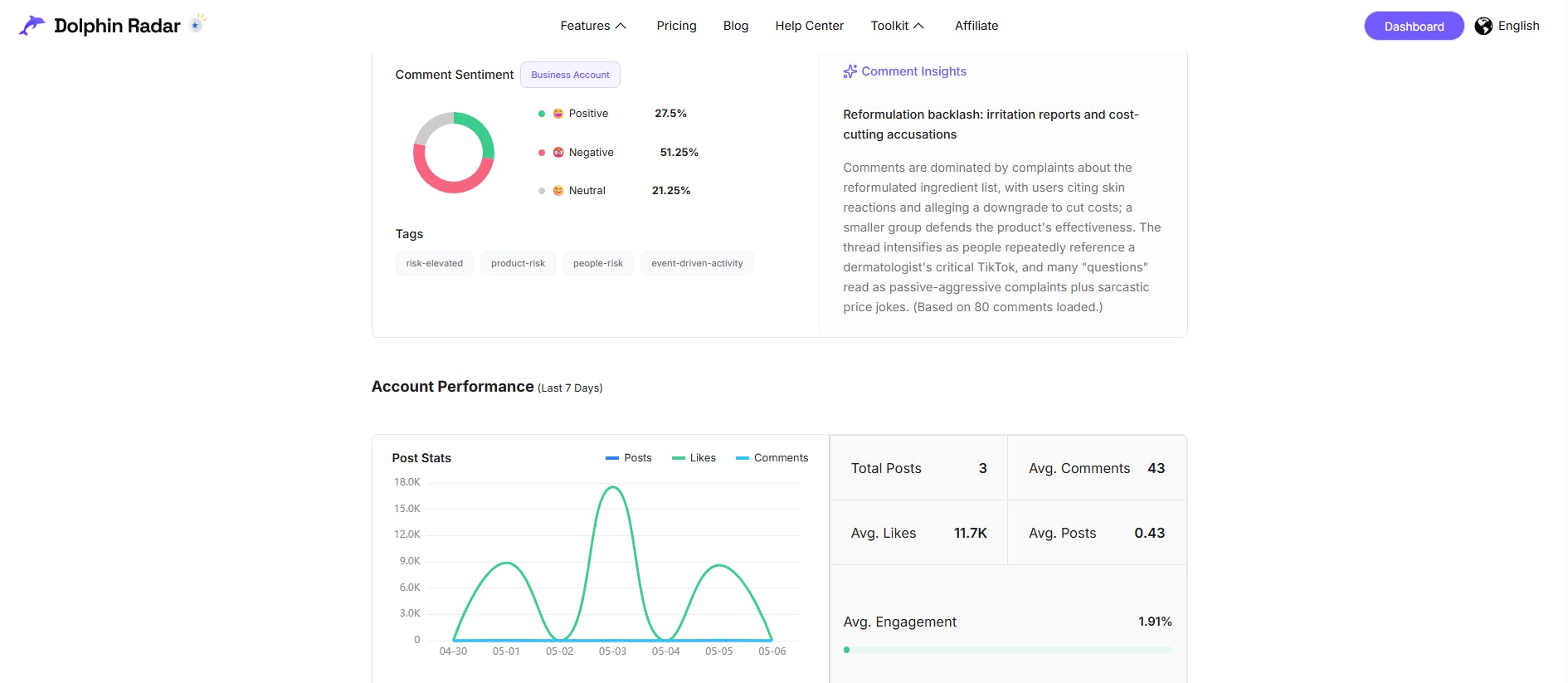
Task: Click the red Negative legend dot
Action: 542,153
